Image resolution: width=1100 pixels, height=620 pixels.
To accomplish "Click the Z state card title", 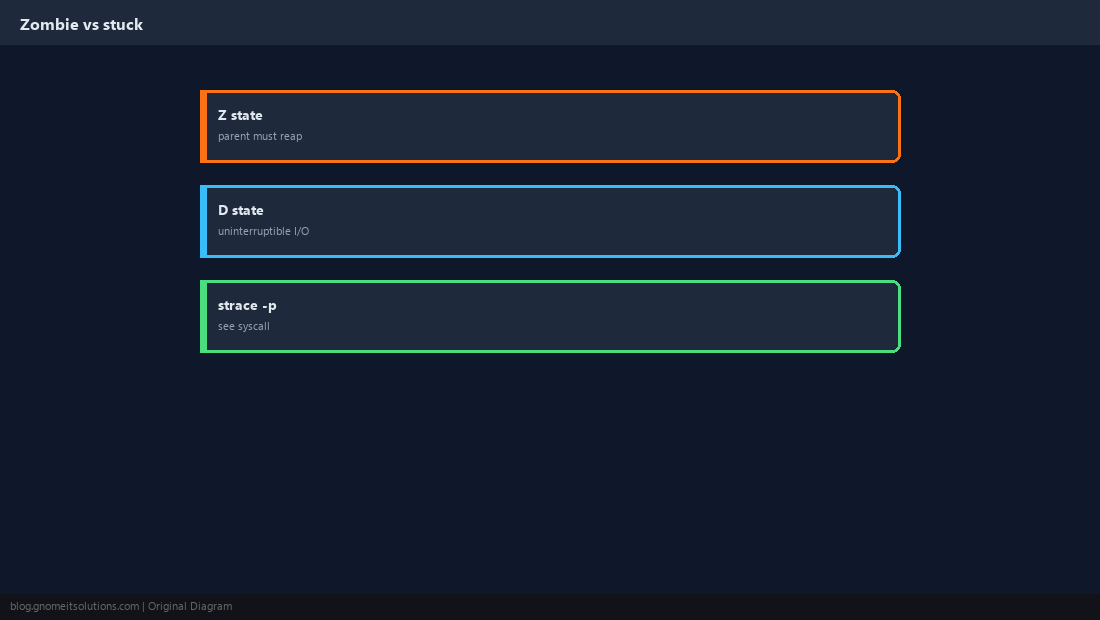I will pos(240,116).
